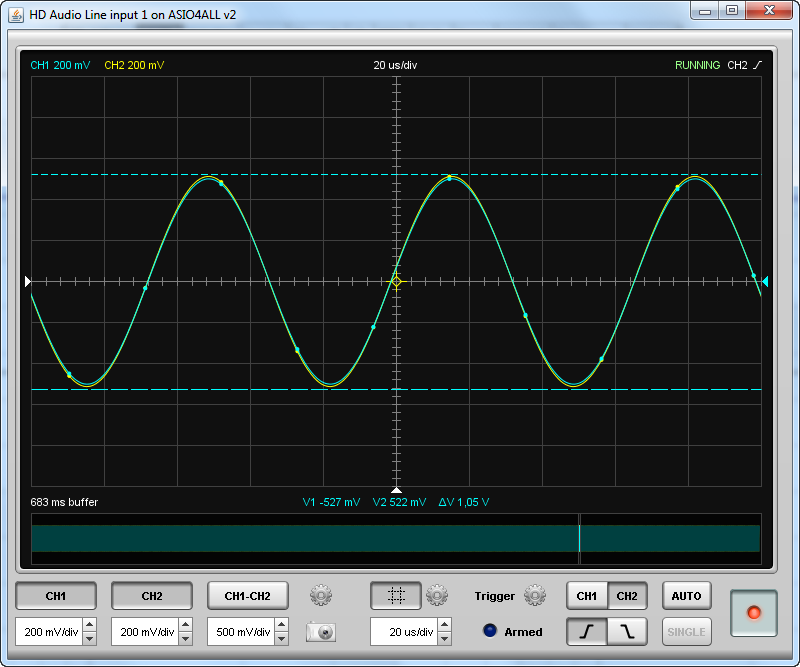Maximize the oscilloscope window
Image resolution: width=800 pixels, height=667 pixels.
732,10
